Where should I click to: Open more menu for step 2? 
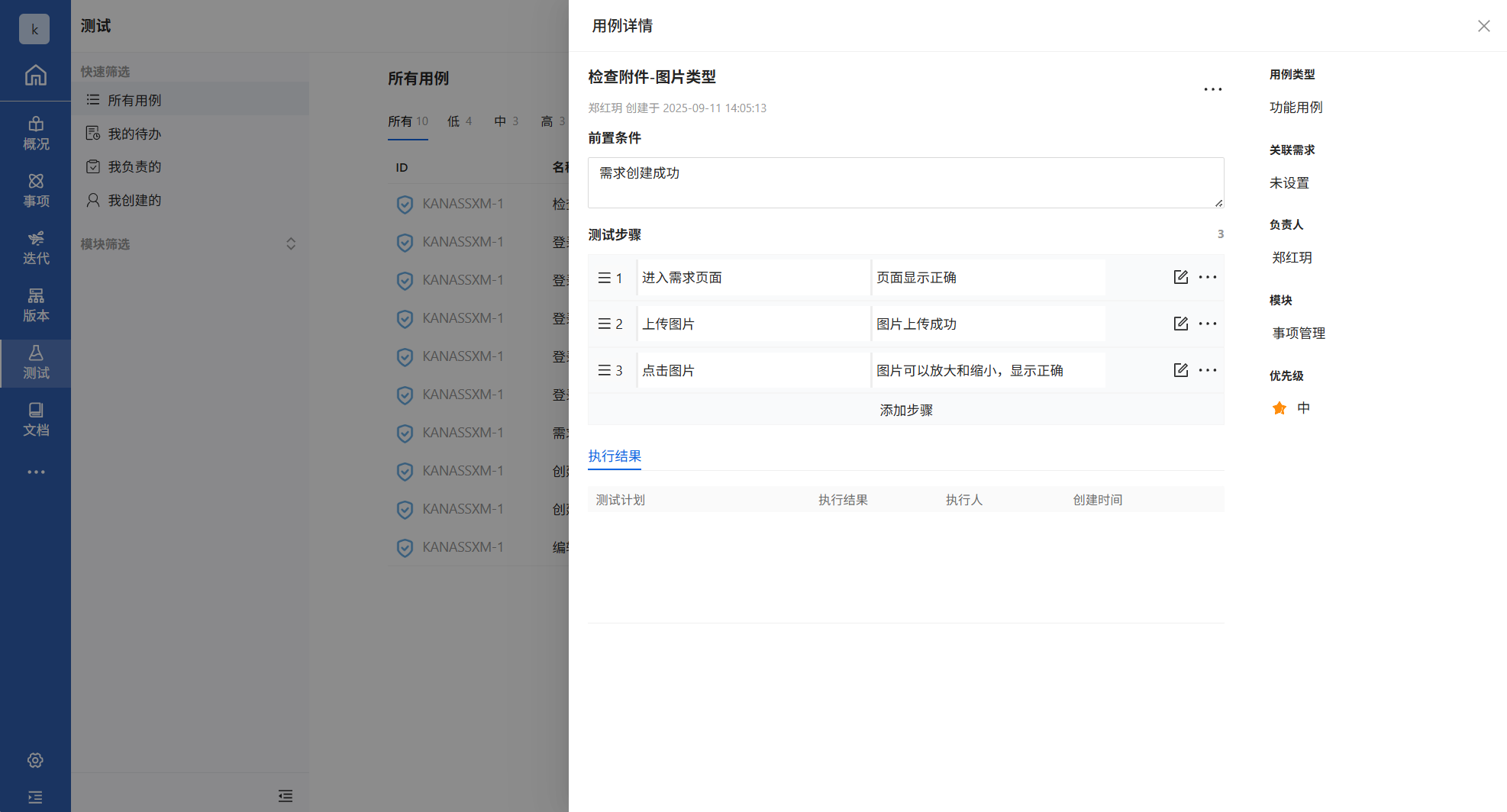click(1208, 324)
